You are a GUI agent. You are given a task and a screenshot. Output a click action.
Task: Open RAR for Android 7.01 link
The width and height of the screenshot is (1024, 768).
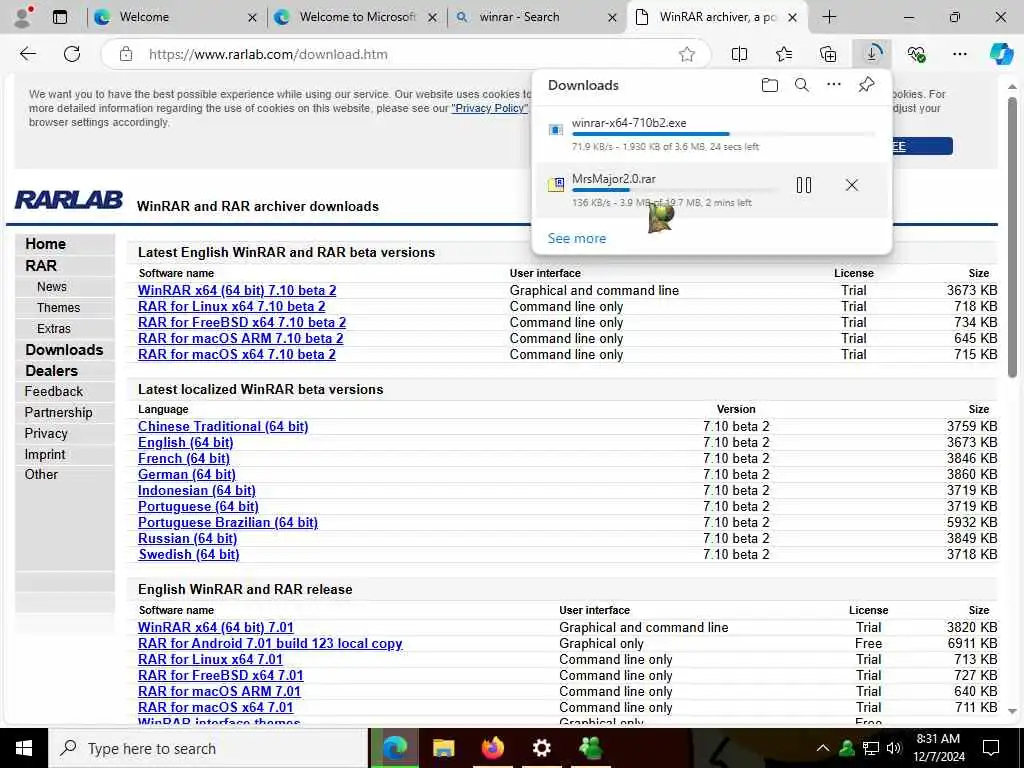[x=270, y=643]
